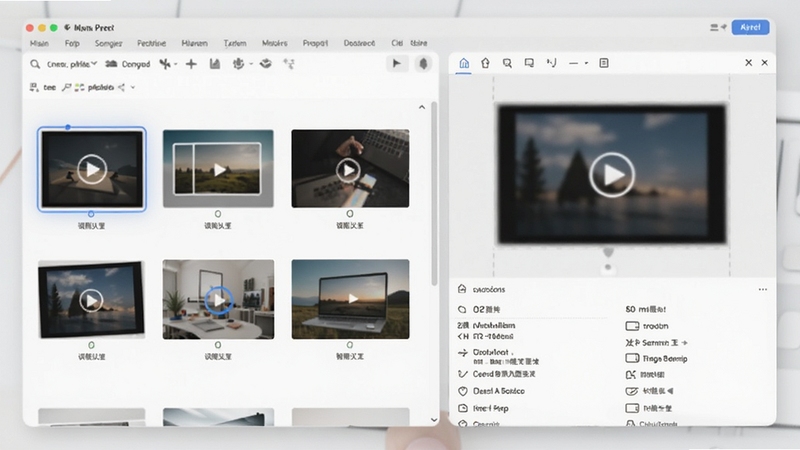This screenshot has height=450, width=800.
Task: Click the heart icon row in details list
Action: click(x=463, y=391)
